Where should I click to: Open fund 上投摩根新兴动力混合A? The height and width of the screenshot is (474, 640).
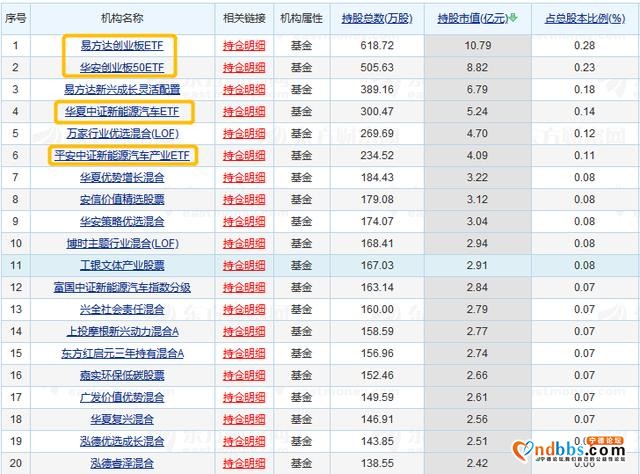122,332
